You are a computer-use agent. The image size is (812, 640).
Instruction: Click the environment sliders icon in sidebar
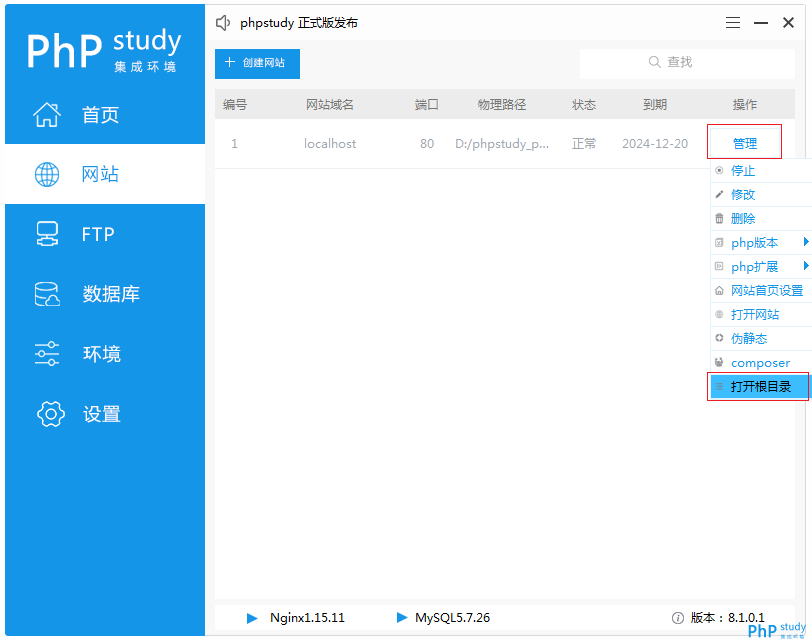pyautogui.click(x=47, y=354)
